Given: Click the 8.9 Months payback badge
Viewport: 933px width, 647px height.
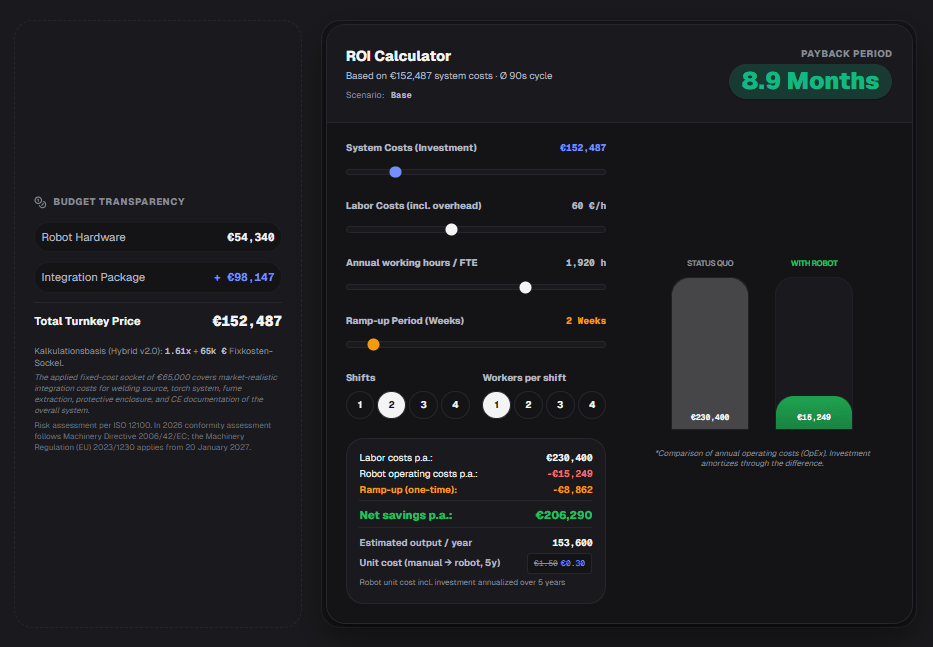Looking at the screenshot, I should pos(810,81).
